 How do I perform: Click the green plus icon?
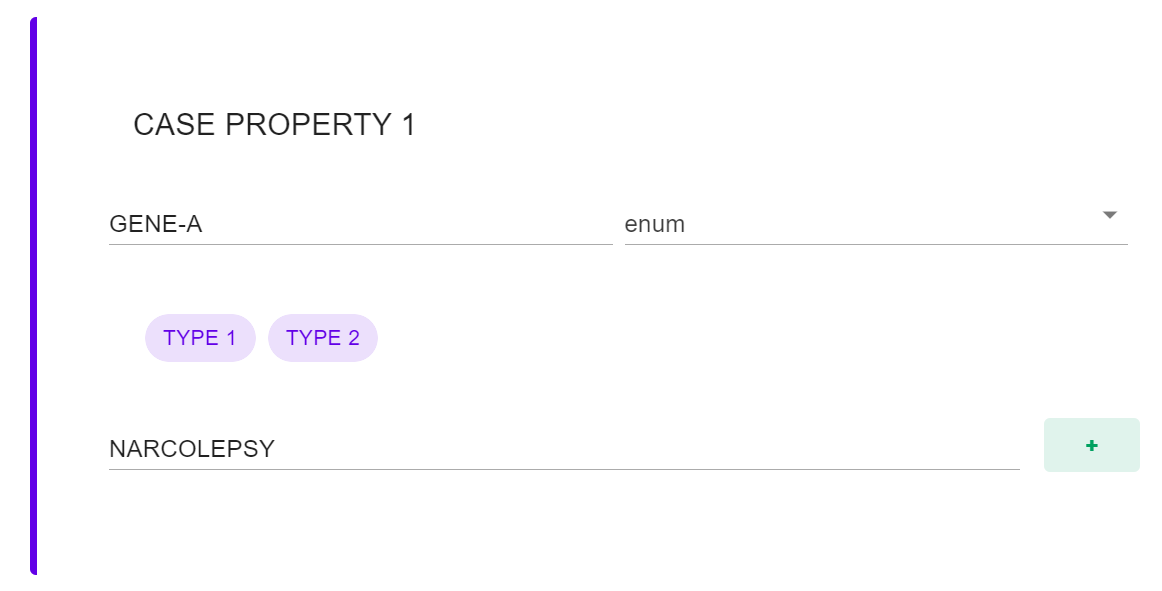1091,446
